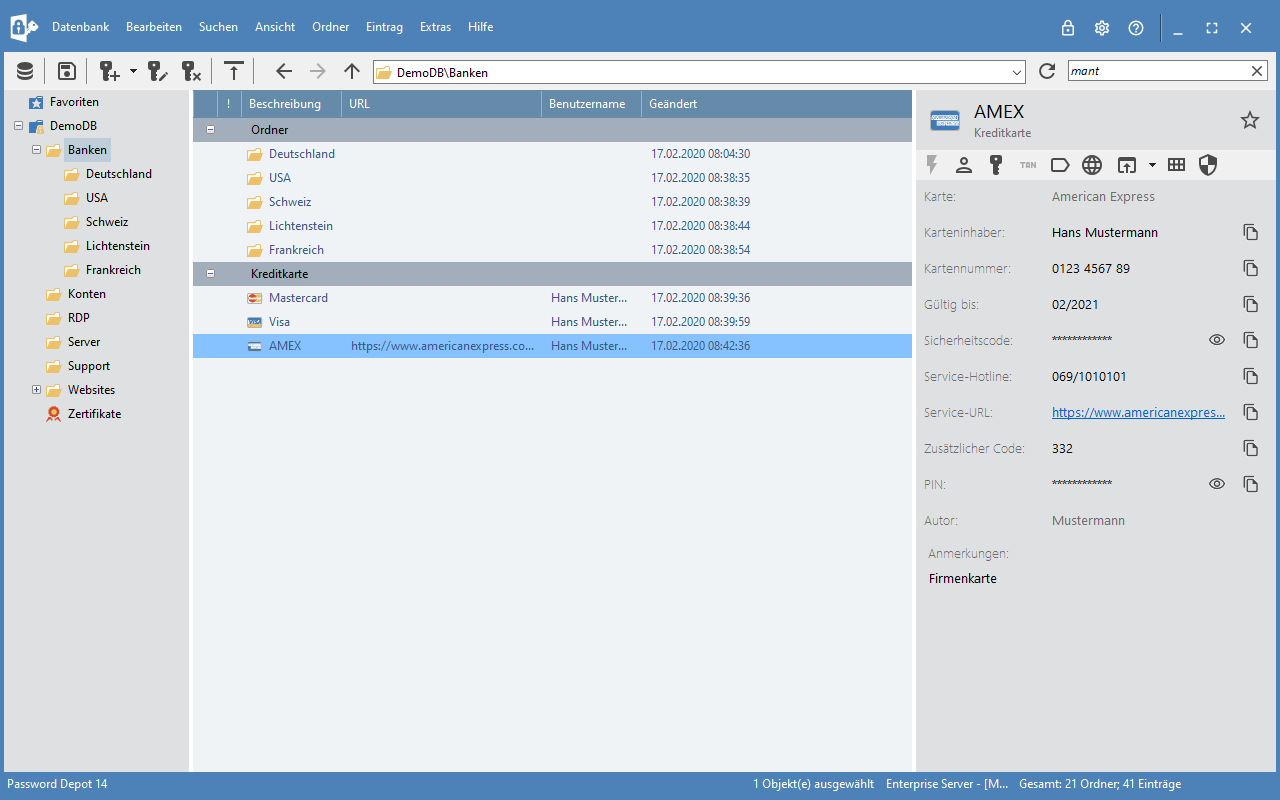Image resolution: width=1280 pixels, height=800 pixels.
Task: Open the Bearbeiten menu
Action: coord(154,27)
